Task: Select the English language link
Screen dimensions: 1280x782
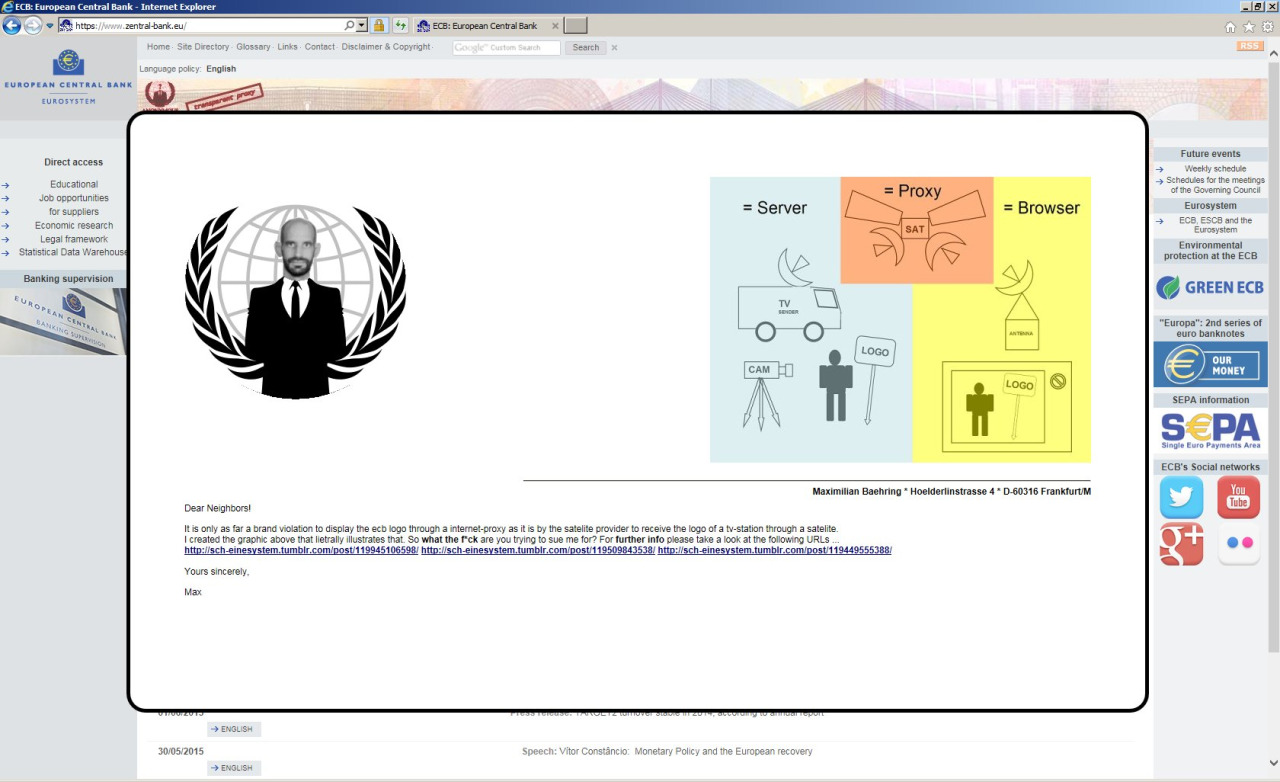Action: coord(221,69)
